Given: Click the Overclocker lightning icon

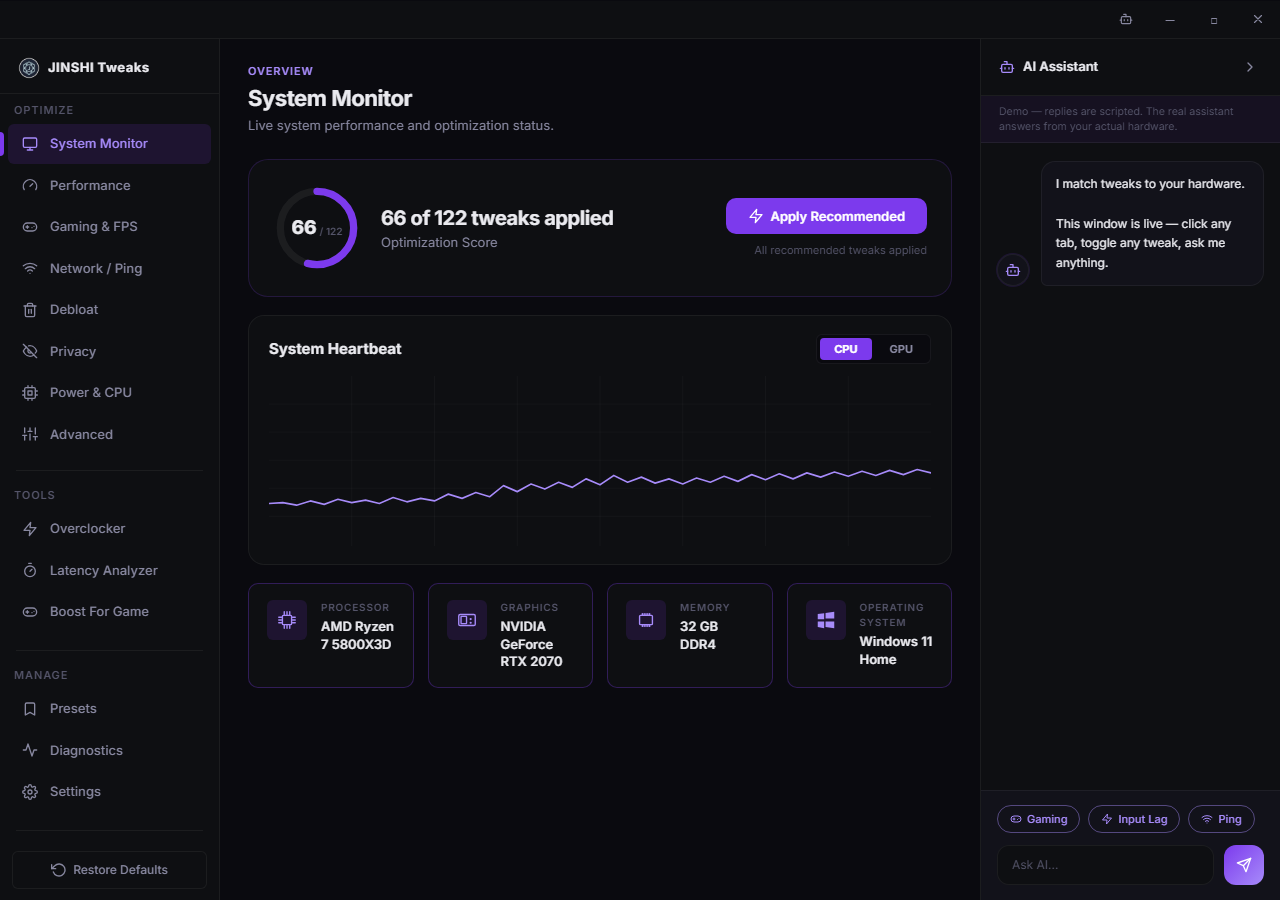Looking at the screenshot, I should [x=30, y=529].
